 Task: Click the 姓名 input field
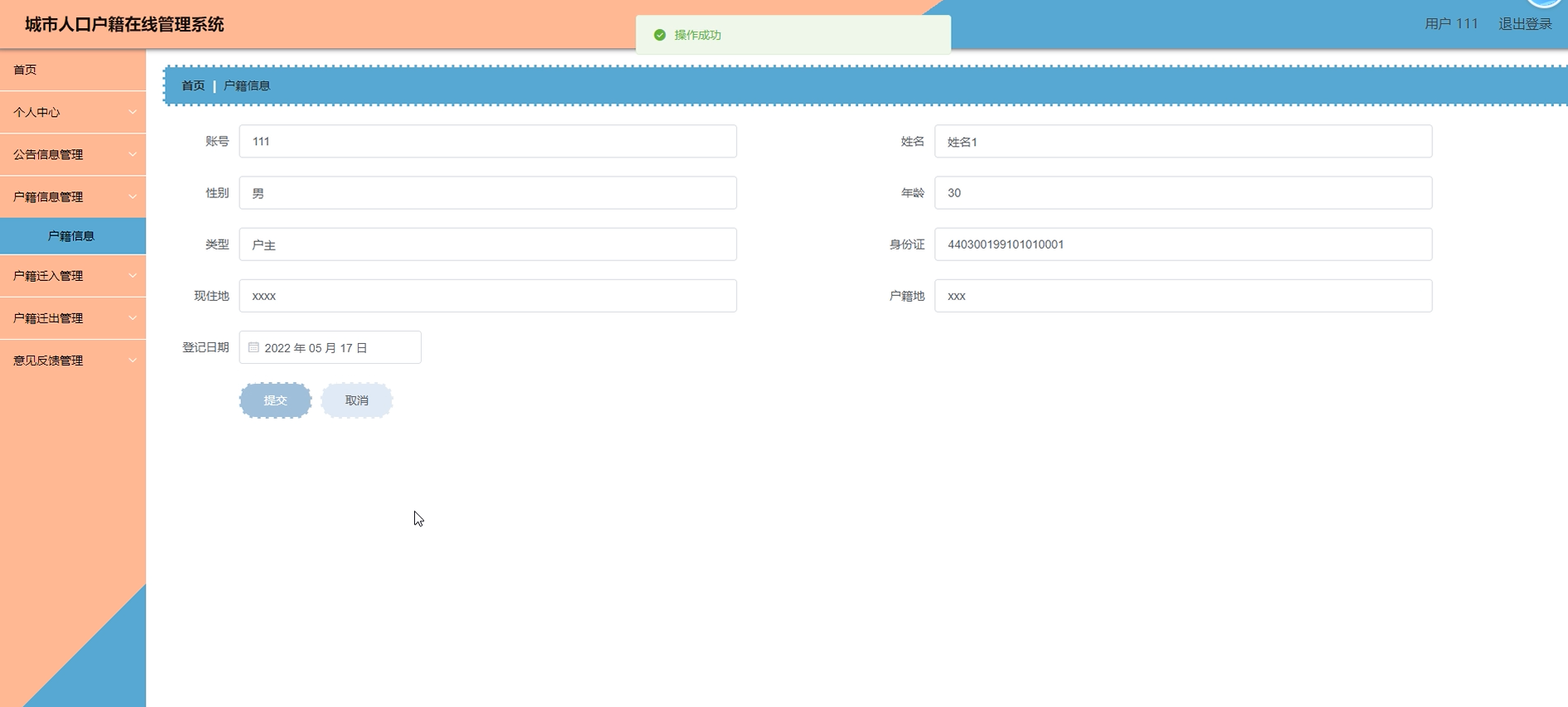(x=1183, y=141)
